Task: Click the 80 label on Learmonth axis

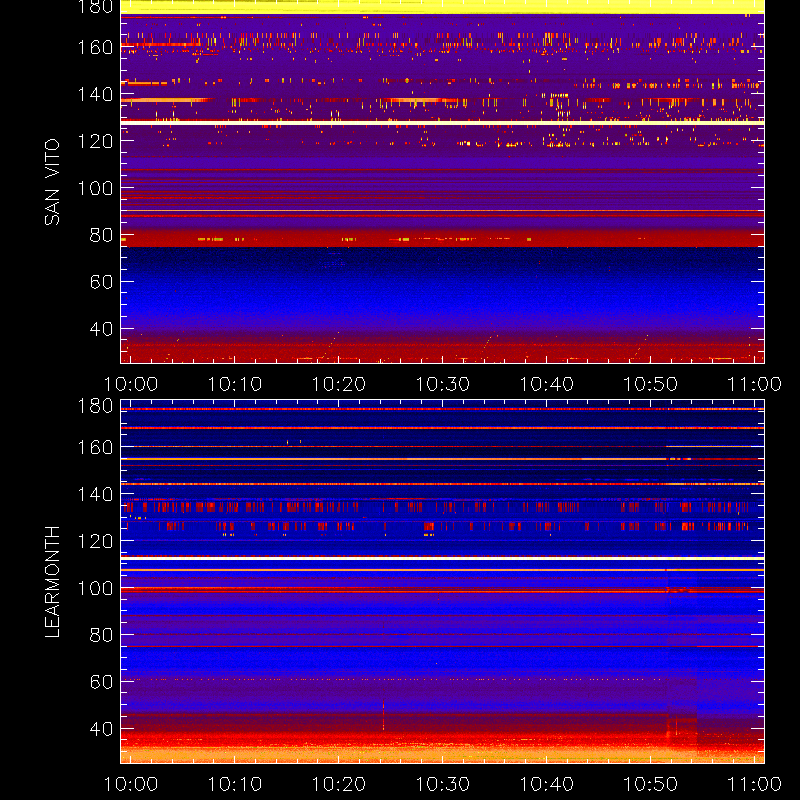Action: point(101,635)
